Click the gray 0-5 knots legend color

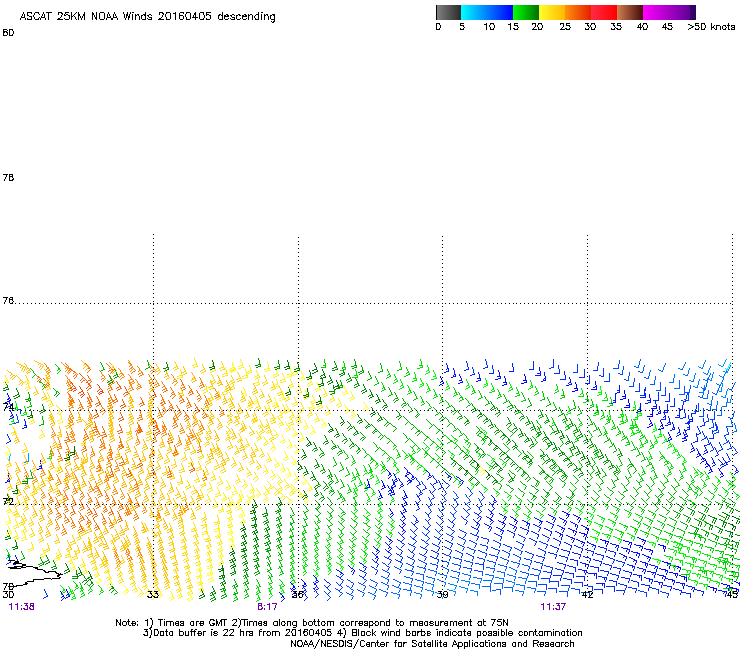pyautogui.click(x=448, y=12)
